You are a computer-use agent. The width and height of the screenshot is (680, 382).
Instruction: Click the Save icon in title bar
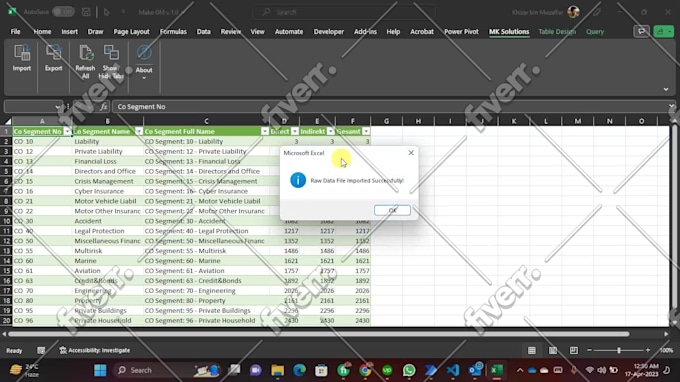86,12
